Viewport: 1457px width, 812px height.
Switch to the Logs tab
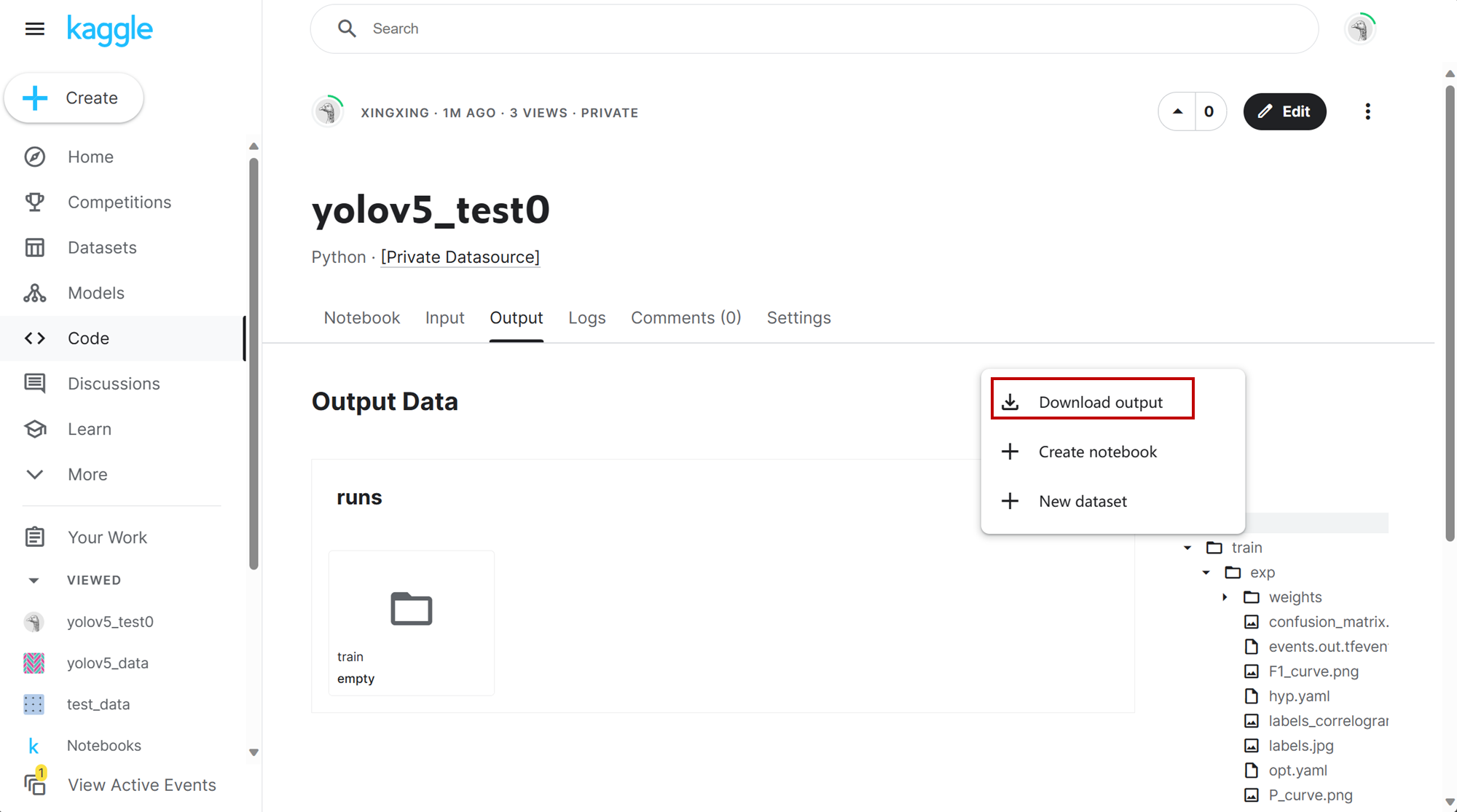[586, 318]
